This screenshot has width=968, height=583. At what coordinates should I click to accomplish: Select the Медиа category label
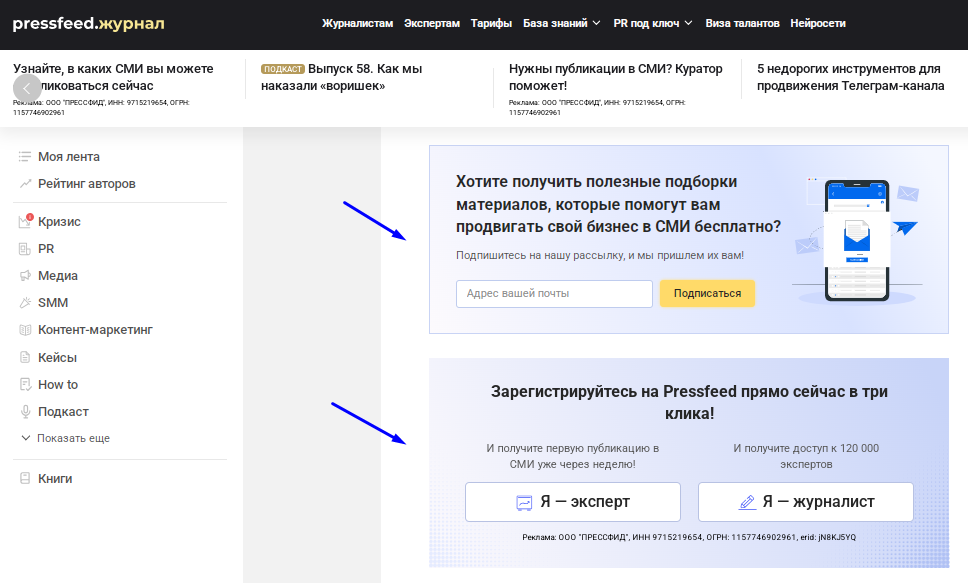coord(58,276)
